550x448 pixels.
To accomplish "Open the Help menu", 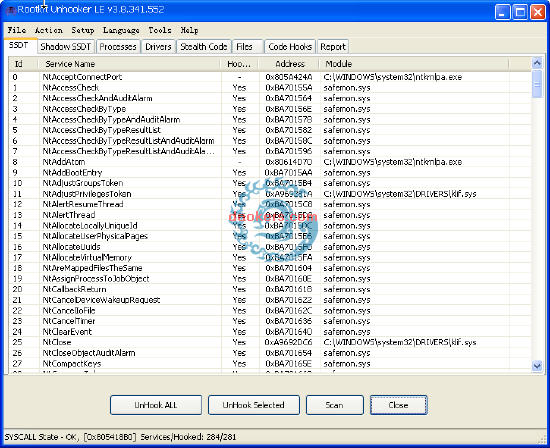I will pos(189,30).
